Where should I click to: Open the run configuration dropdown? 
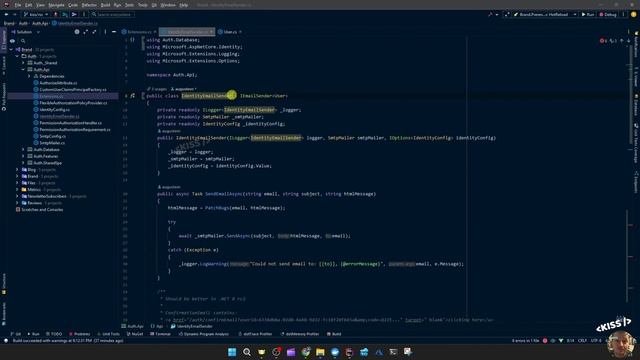[545, 14]
